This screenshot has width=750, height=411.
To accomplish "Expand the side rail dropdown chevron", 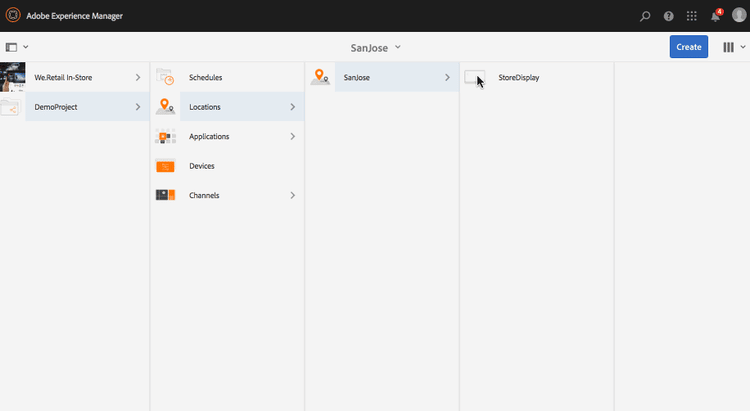I will coord(26,47).
